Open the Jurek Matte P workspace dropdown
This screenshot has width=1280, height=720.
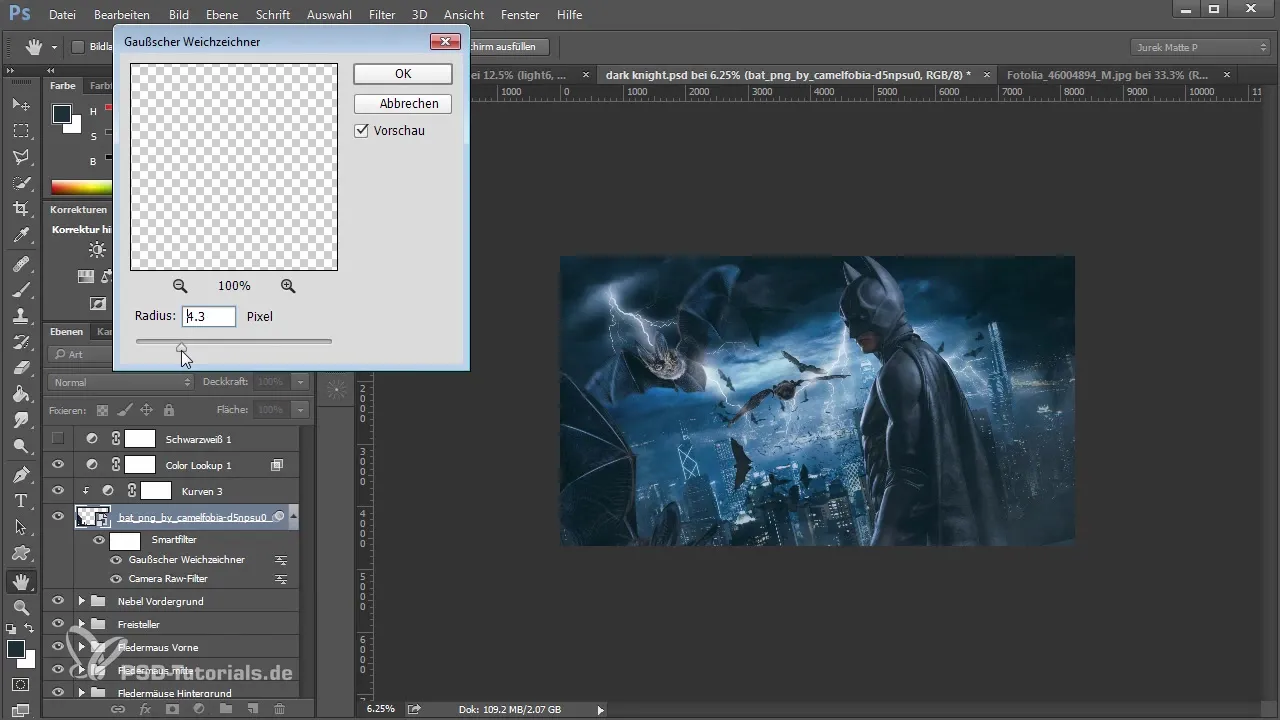pyautogui.click(x=1199, y=47)
